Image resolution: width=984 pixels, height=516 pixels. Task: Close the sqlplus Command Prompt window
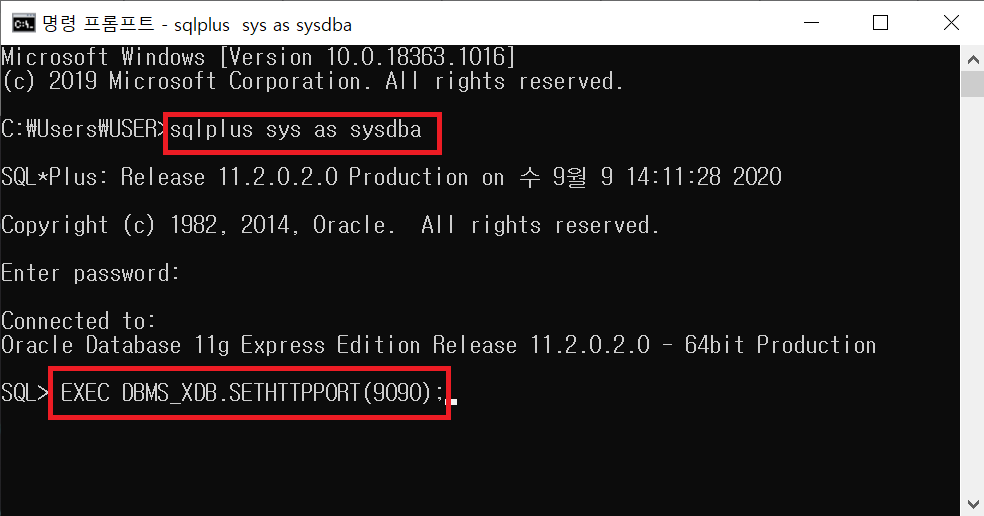951,23
